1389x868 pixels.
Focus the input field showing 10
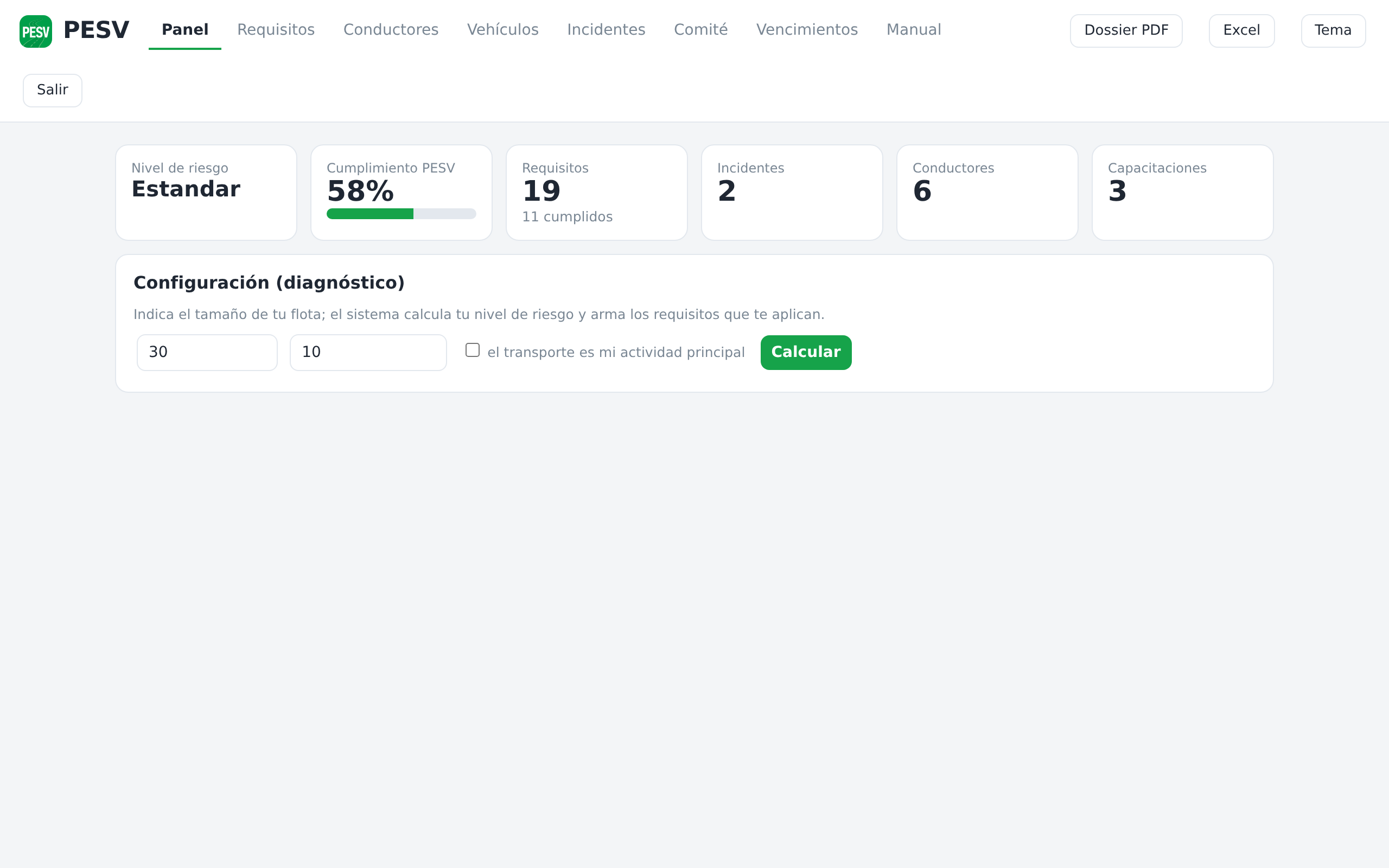coord(368,352)
